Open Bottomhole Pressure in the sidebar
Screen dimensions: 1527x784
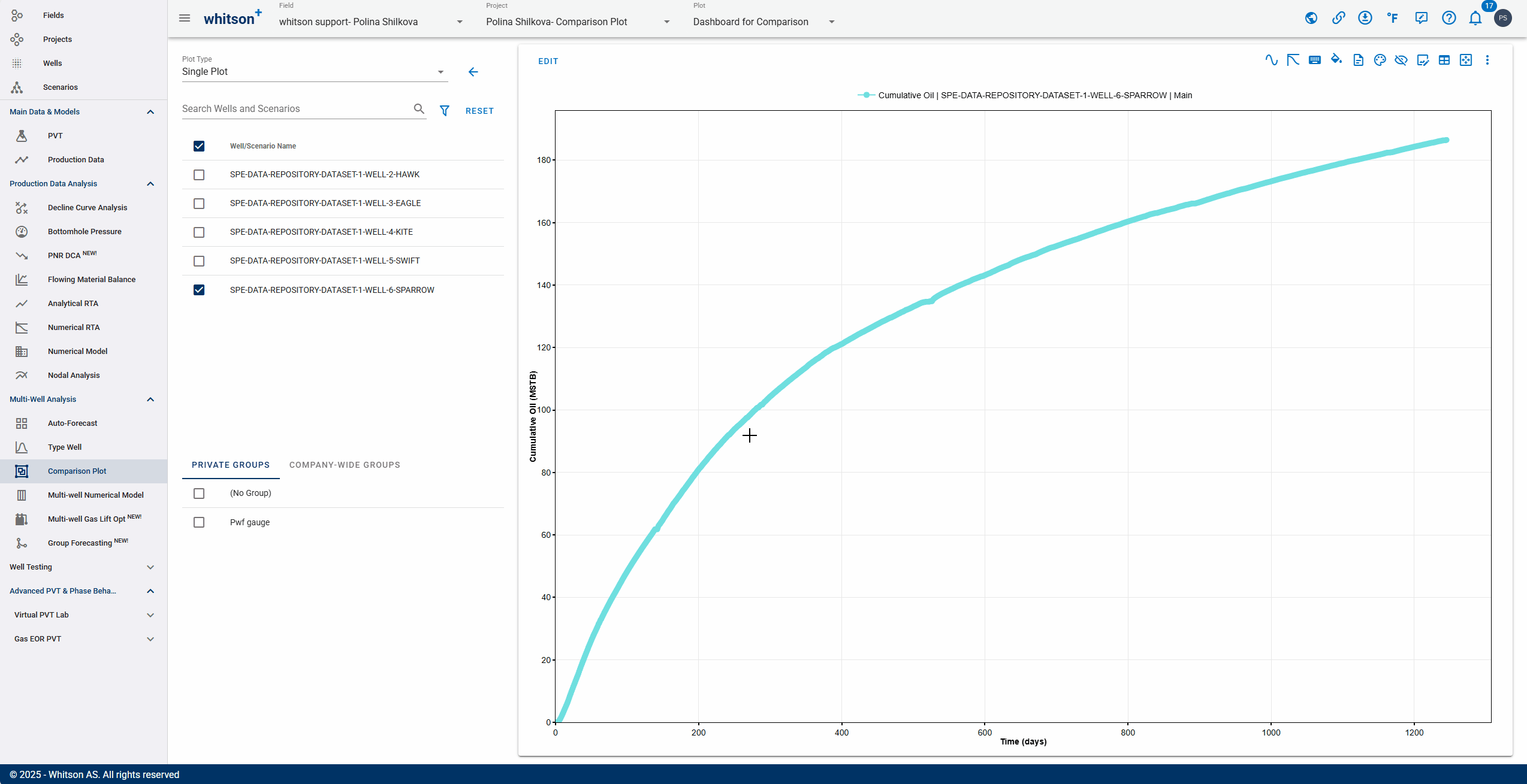(85, 232)
